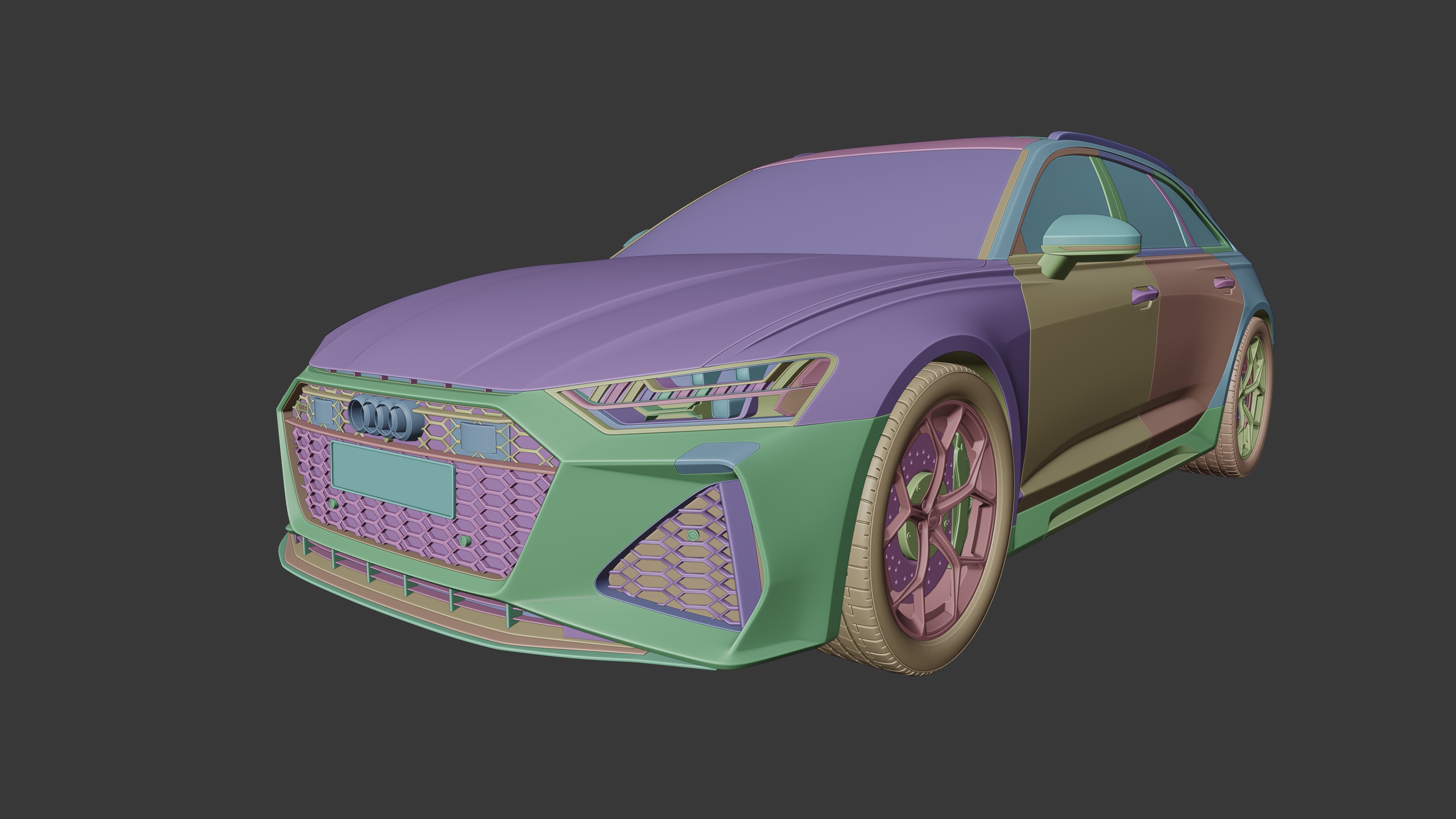Pick the front door handle
Image resolution: width=1456 pixels, height=819 pixels.
tap(1145, 295)
